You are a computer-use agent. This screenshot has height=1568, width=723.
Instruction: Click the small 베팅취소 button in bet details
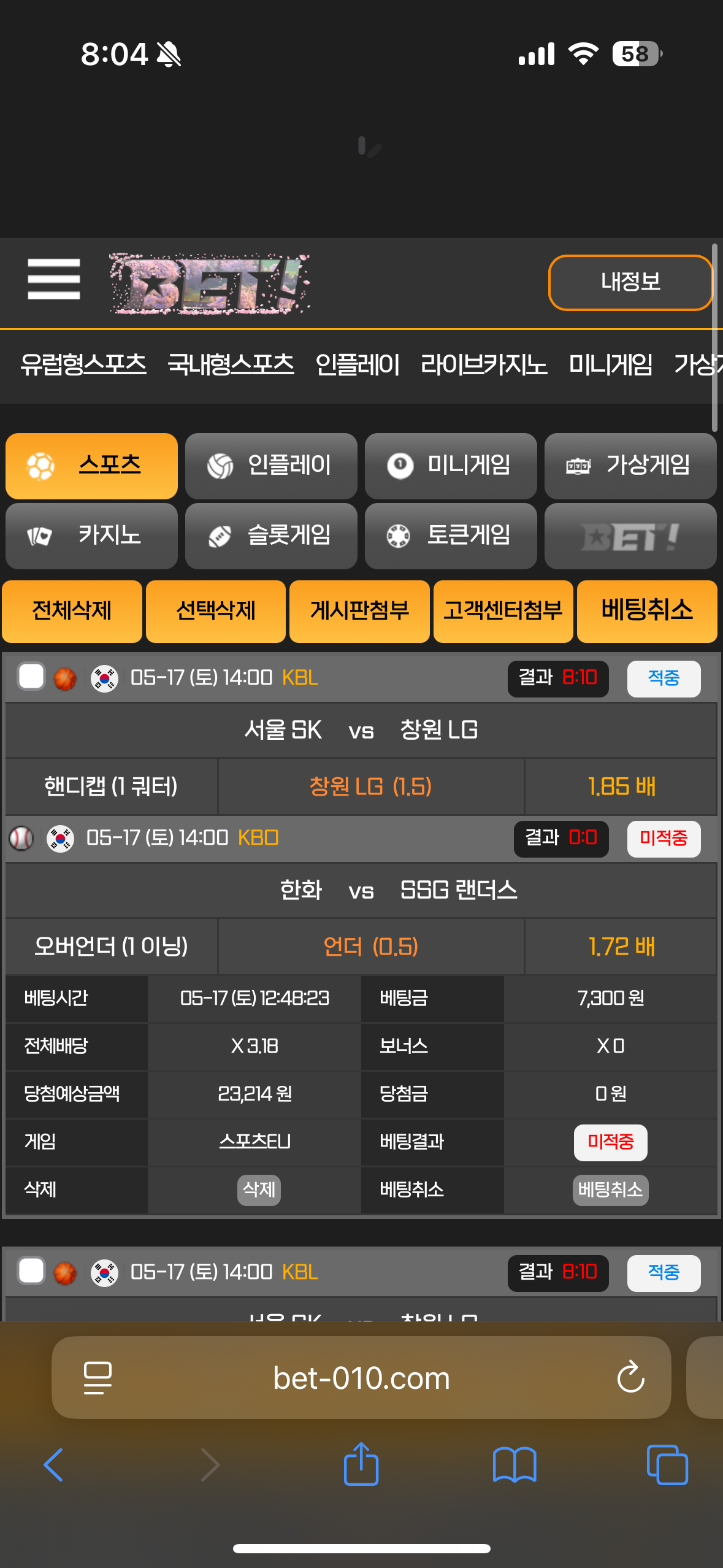(x=610, y=1190)
